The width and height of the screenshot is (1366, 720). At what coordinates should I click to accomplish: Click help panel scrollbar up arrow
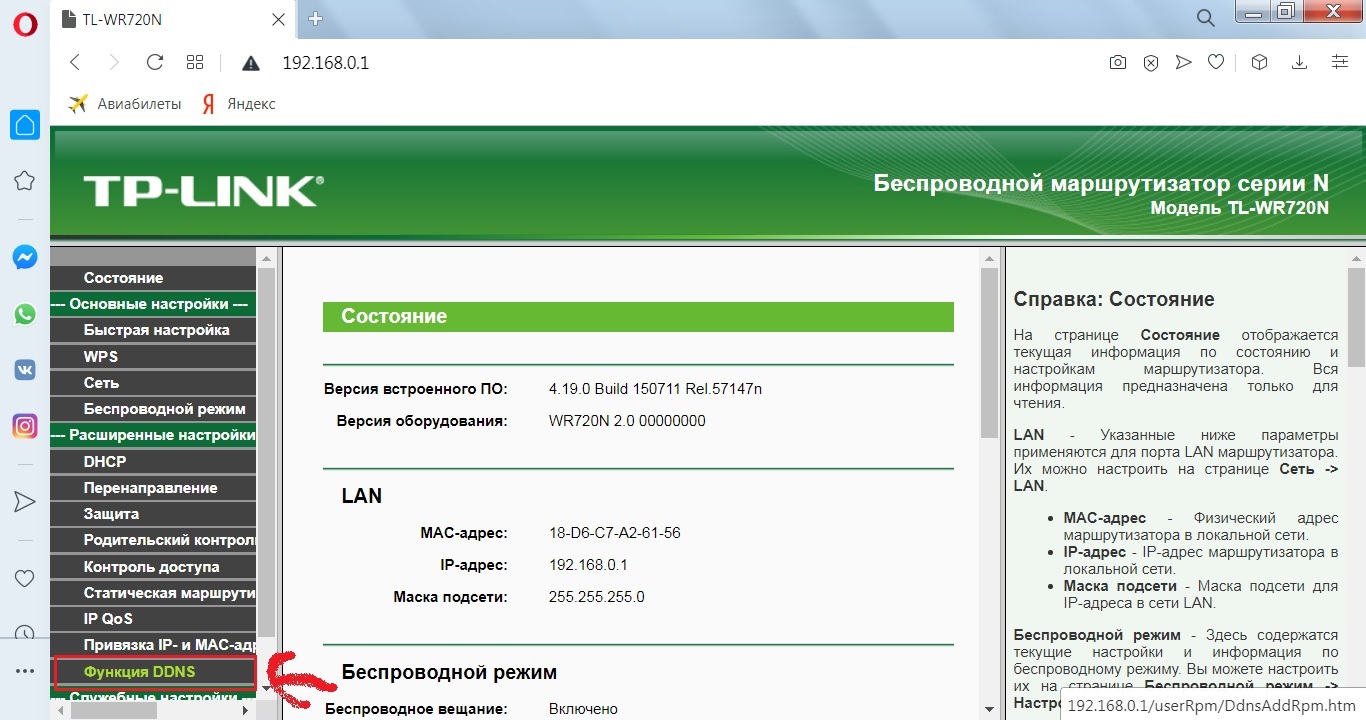pyautogui.click(x=1357, y=257)
